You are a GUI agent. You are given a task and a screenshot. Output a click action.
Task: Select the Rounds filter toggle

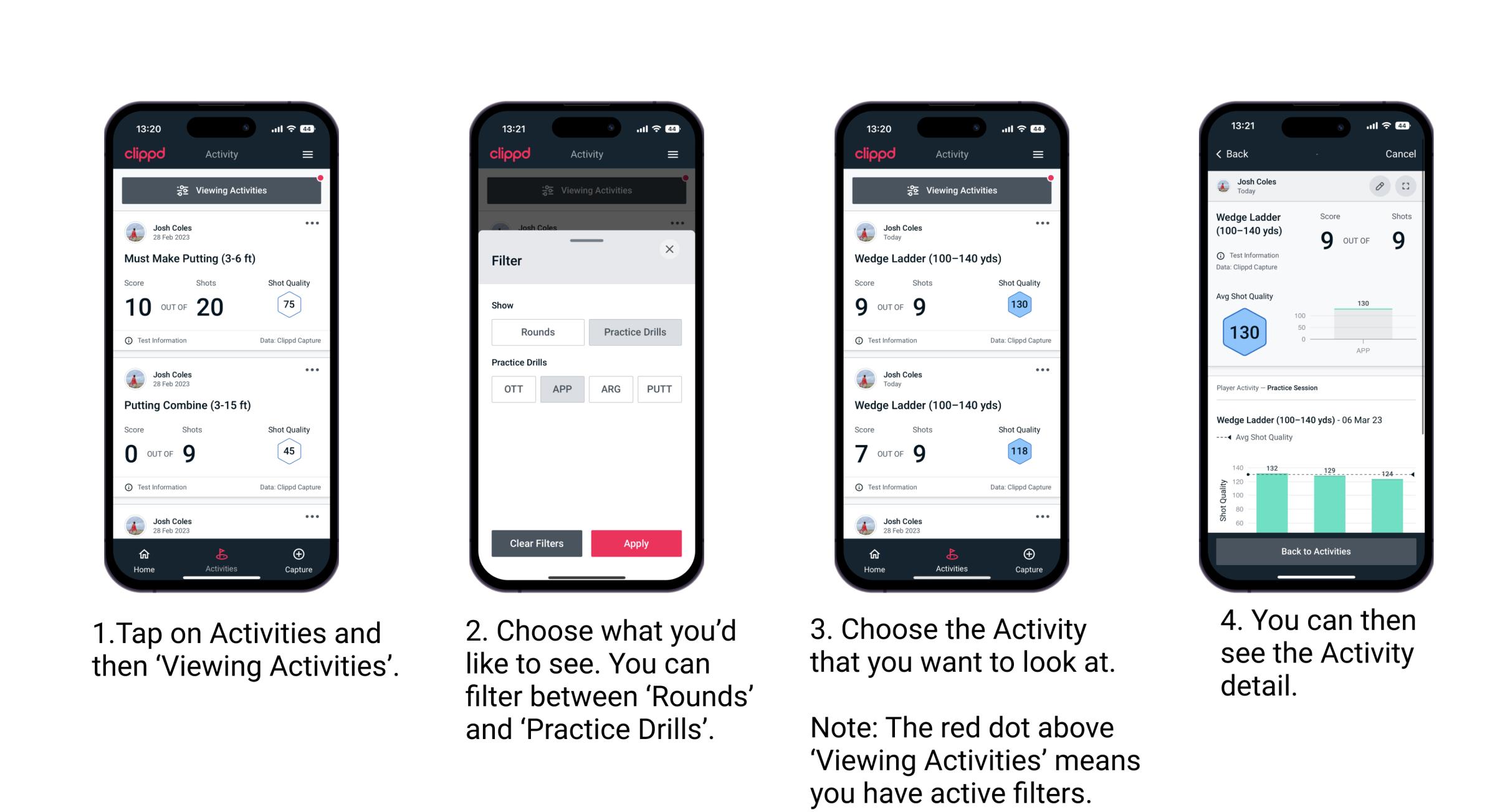536,331
